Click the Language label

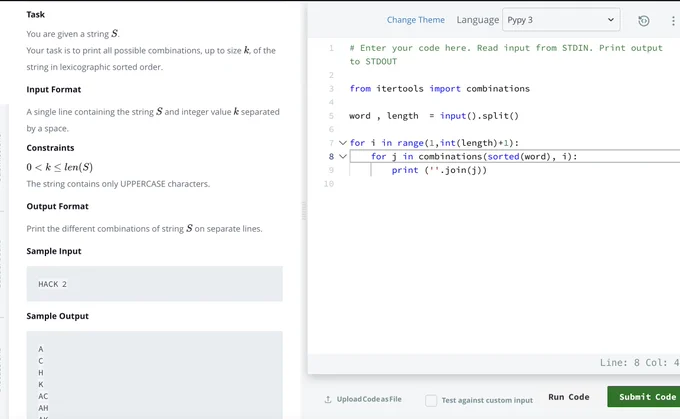[477, 20]
